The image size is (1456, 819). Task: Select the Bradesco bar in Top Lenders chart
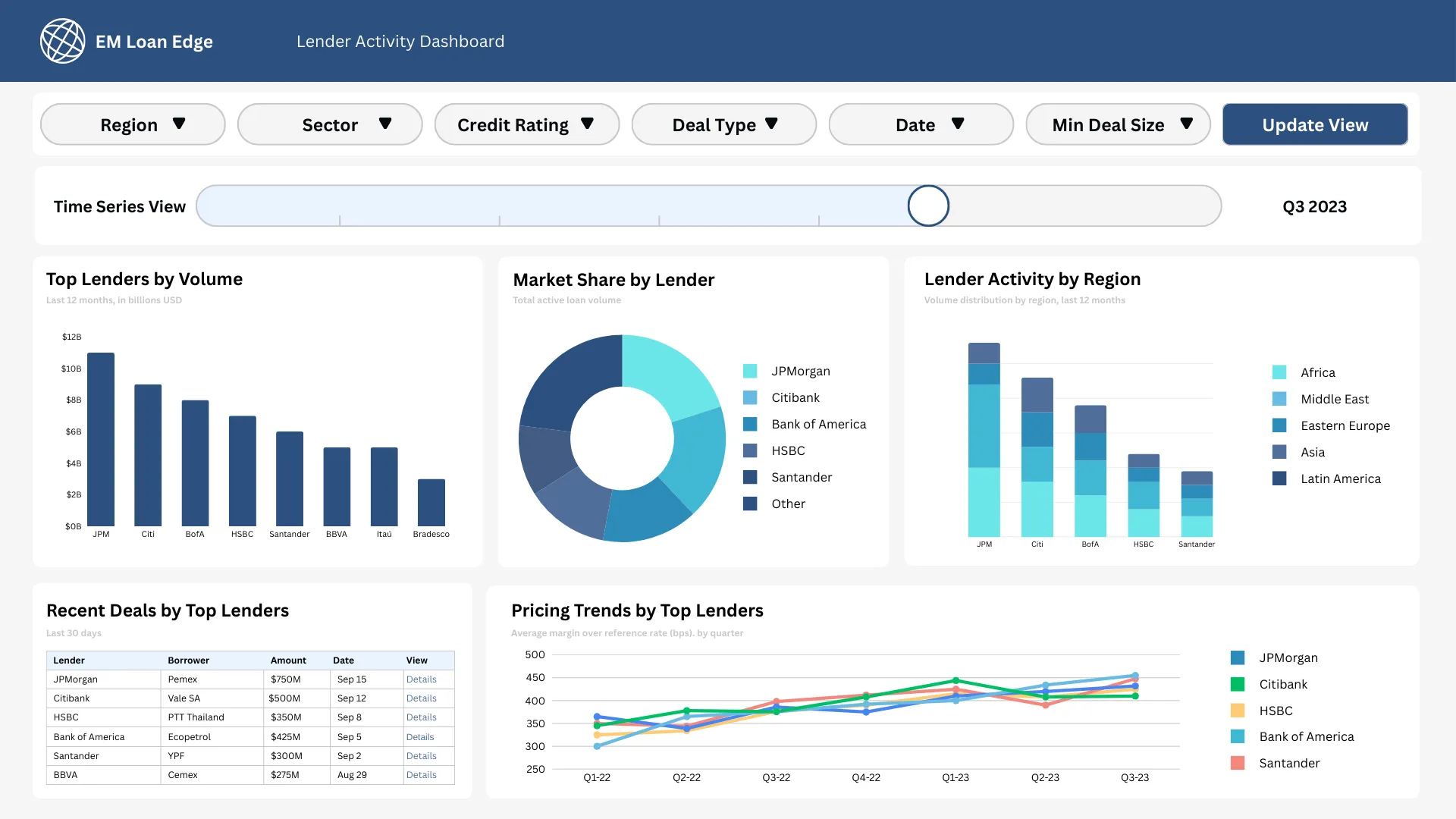[x=431, y=503]
